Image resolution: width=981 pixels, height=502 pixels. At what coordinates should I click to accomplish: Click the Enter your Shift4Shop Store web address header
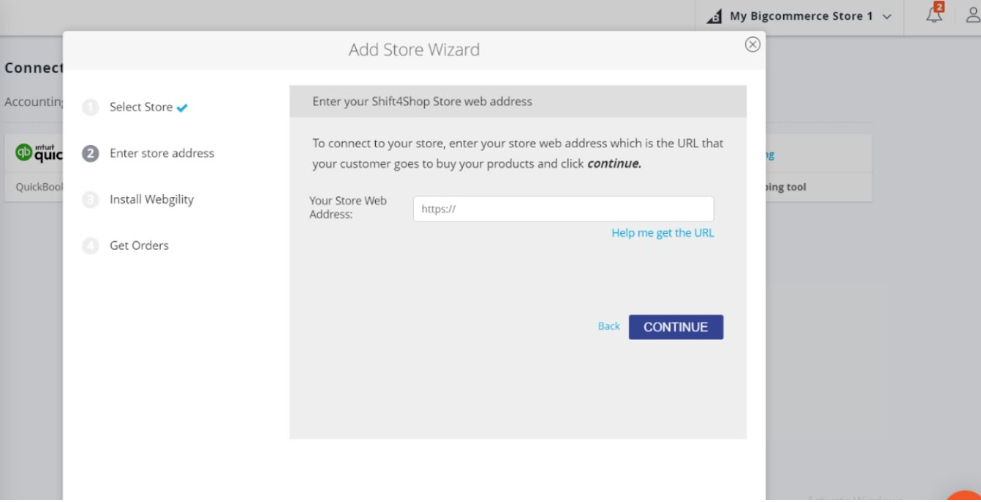click(422, 101)
